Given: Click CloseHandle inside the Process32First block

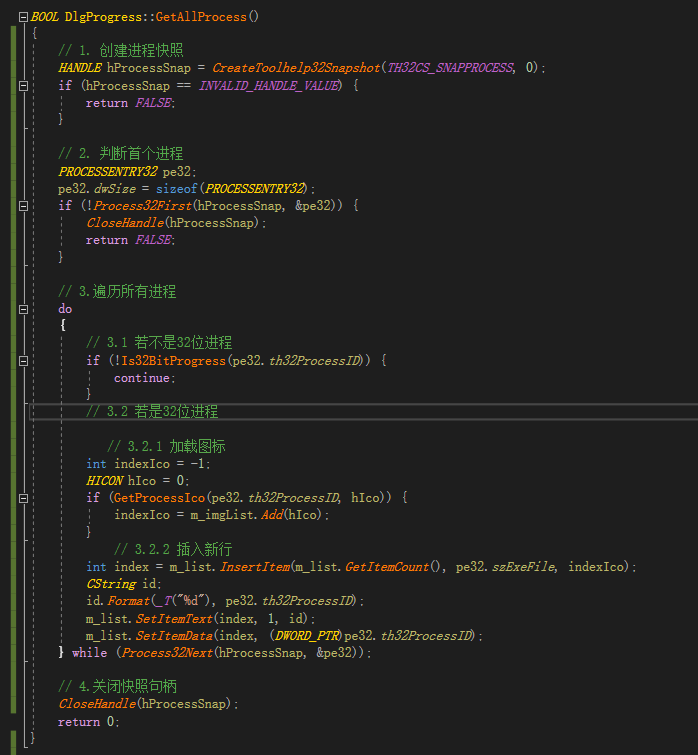Looking at the screenshot, I should (x=125, y=223).
